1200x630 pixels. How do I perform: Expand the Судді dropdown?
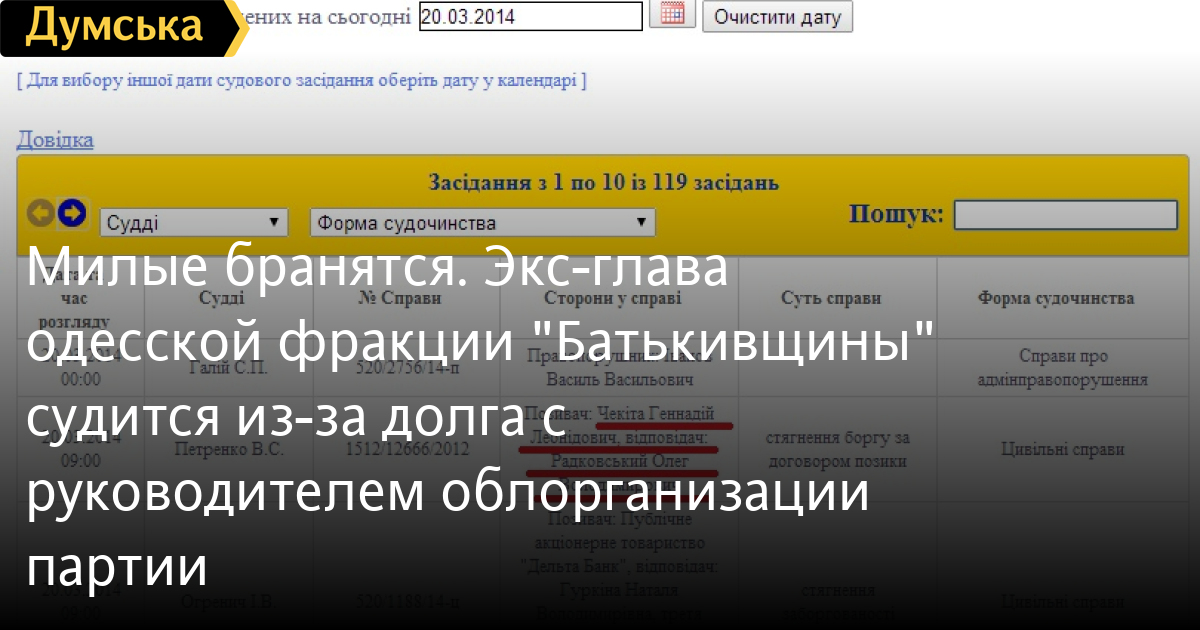click(x=194, y=222)
